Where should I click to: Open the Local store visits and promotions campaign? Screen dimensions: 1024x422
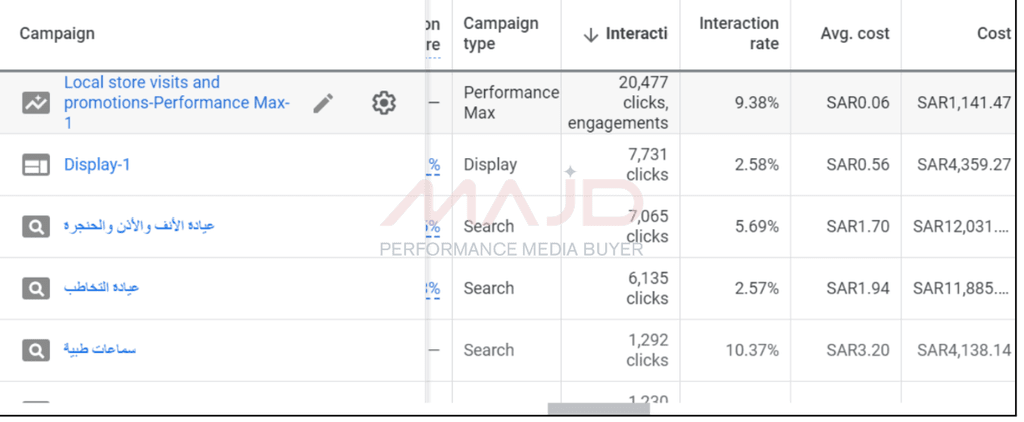click(x=176, y=102)
